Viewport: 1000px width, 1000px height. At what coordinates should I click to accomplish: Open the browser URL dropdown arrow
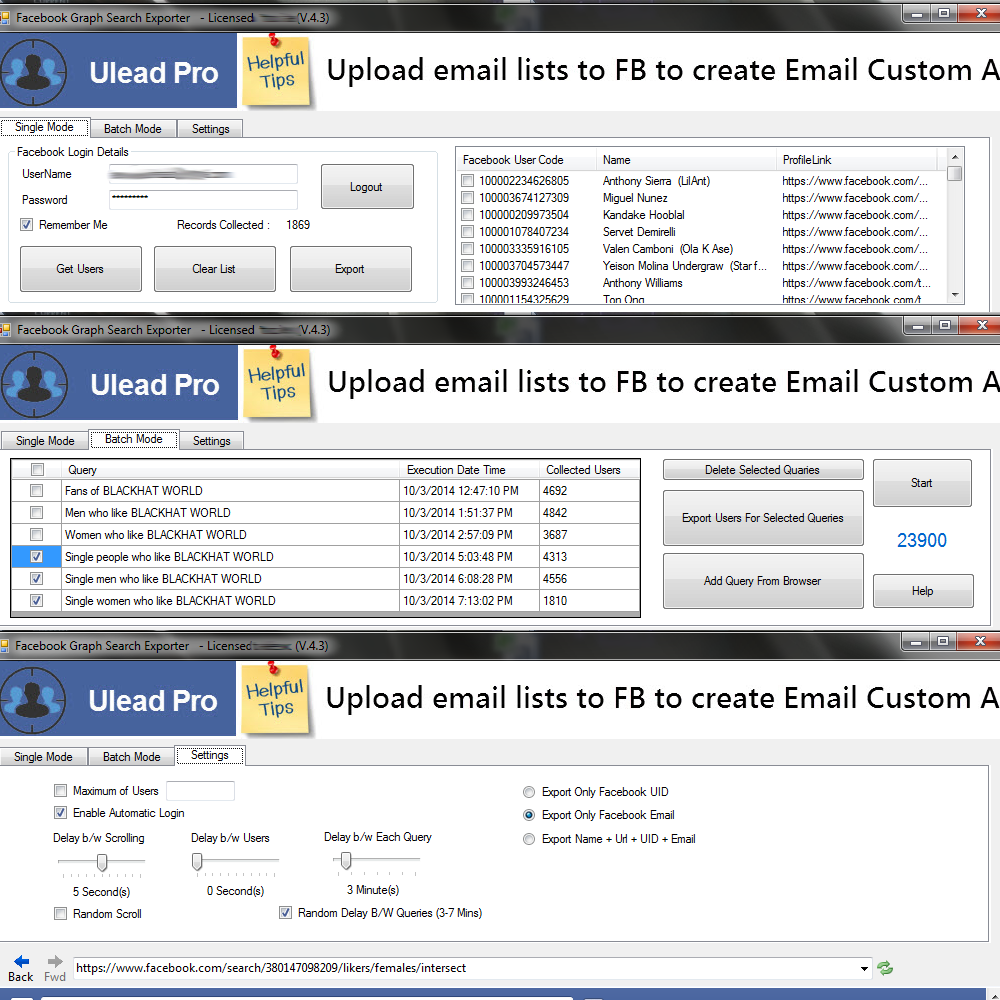[864, 968]
